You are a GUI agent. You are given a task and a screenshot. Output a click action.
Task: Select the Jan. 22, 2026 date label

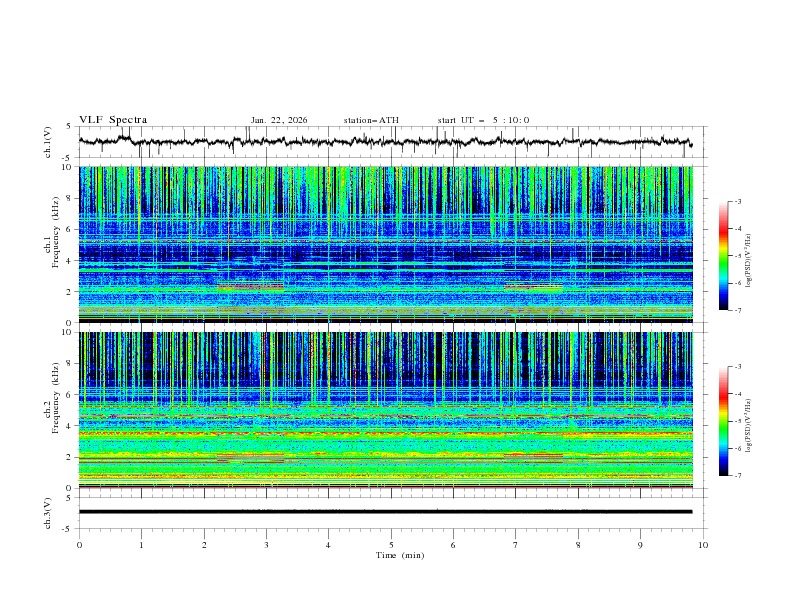pos(279,120)
